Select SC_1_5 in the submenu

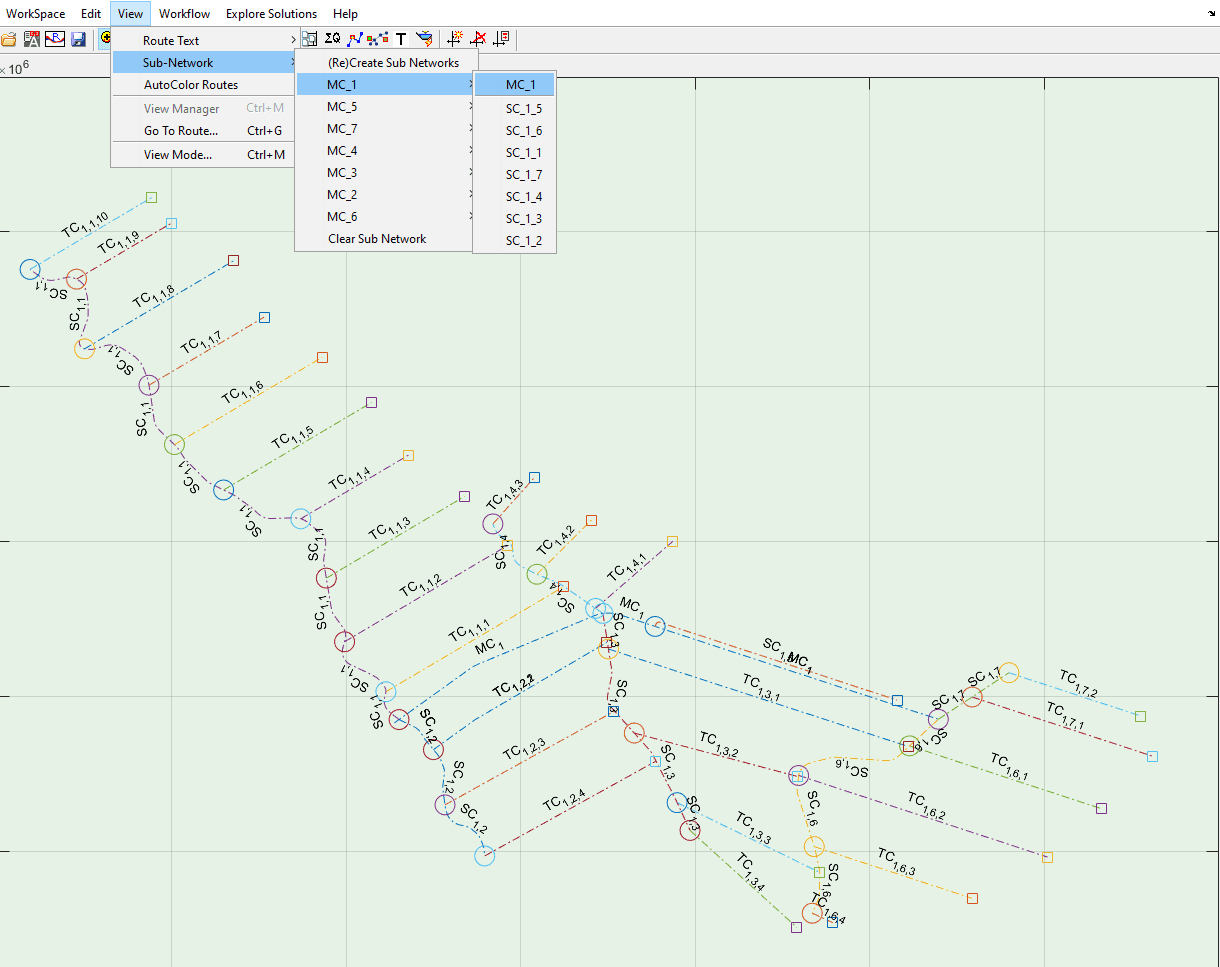(523, 109)
